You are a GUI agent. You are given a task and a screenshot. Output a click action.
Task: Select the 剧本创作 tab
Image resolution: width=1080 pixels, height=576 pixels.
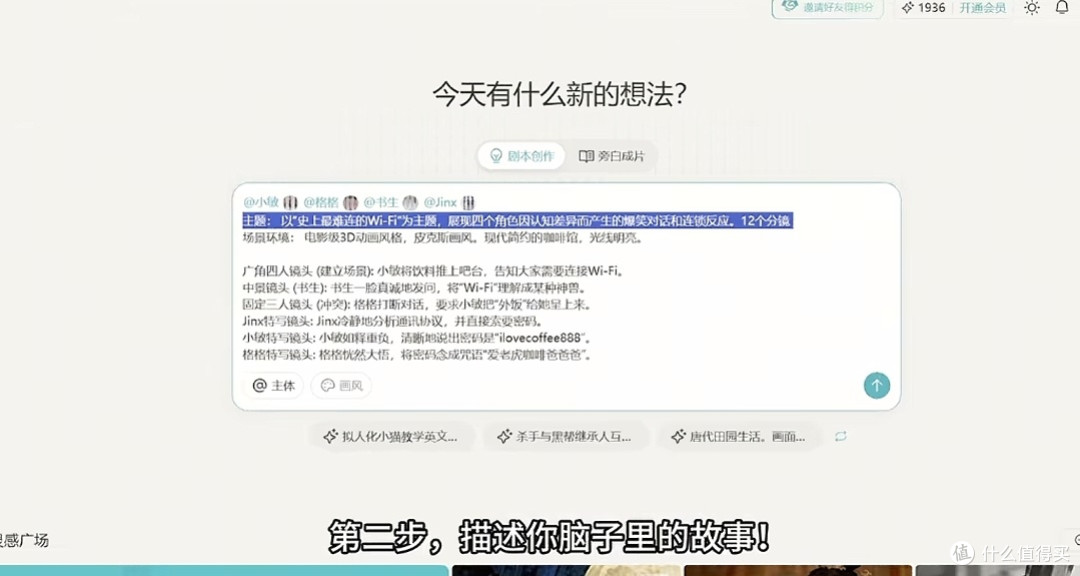(x=521, y=156)
